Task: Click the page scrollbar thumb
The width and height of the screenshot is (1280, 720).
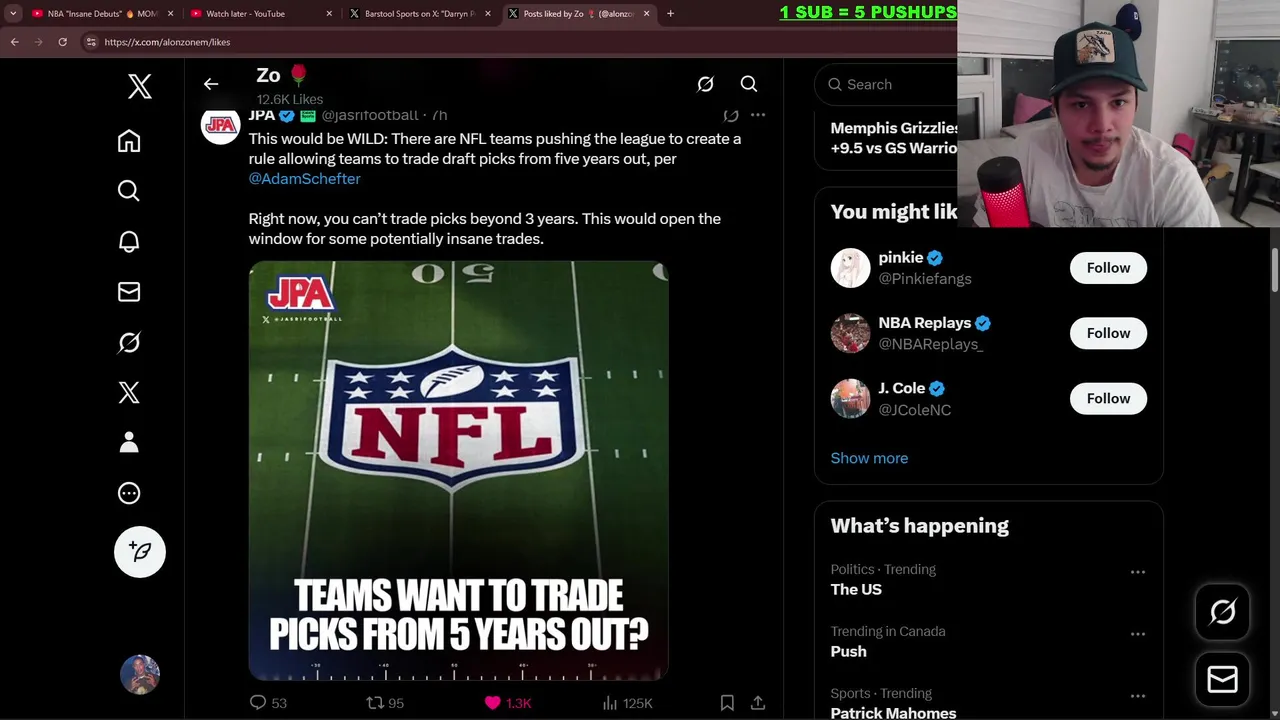Action: point(1274,268)
